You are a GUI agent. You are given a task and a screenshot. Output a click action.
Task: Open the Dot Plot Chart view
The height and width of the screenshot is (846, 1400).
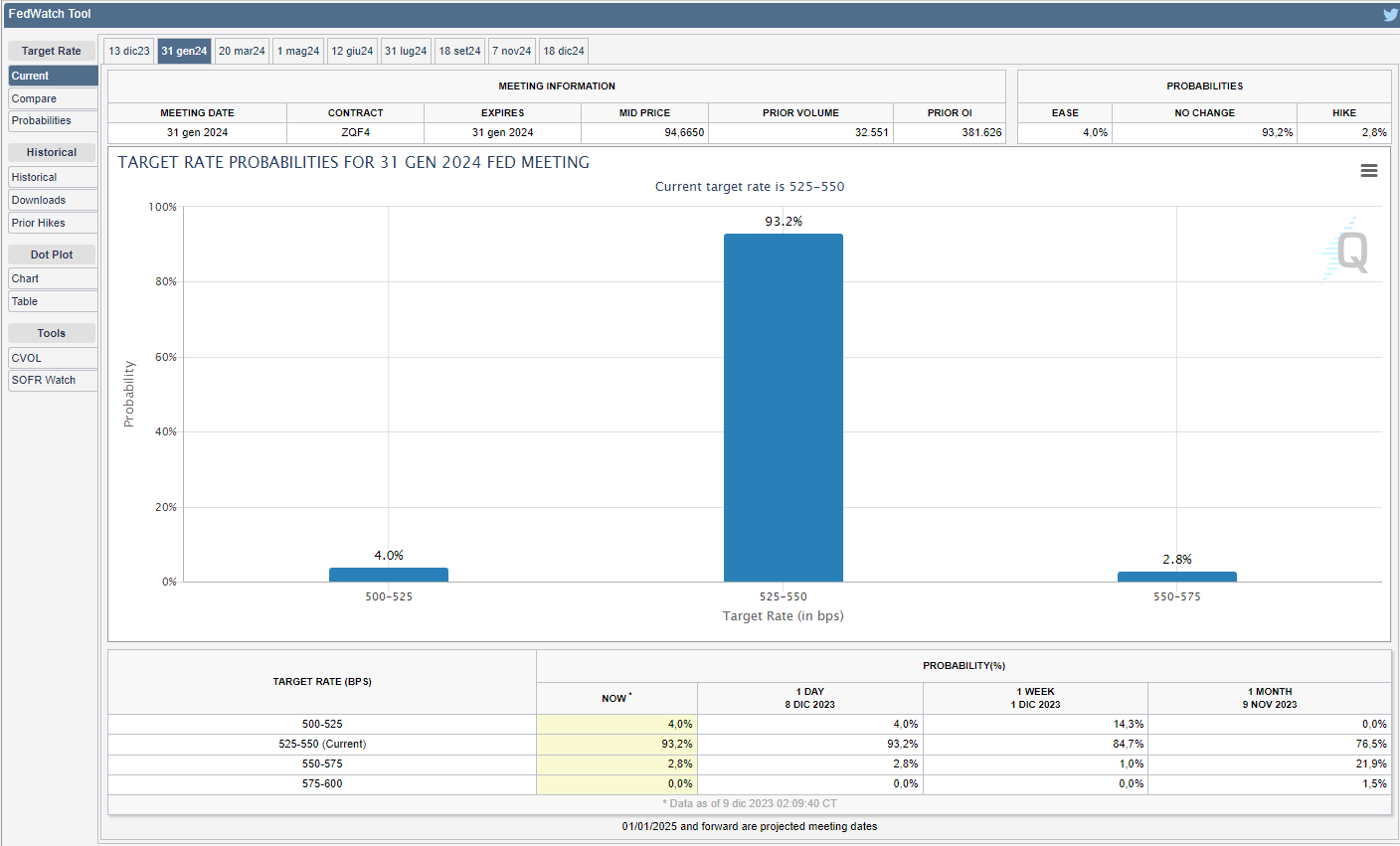tap(53, 278)
